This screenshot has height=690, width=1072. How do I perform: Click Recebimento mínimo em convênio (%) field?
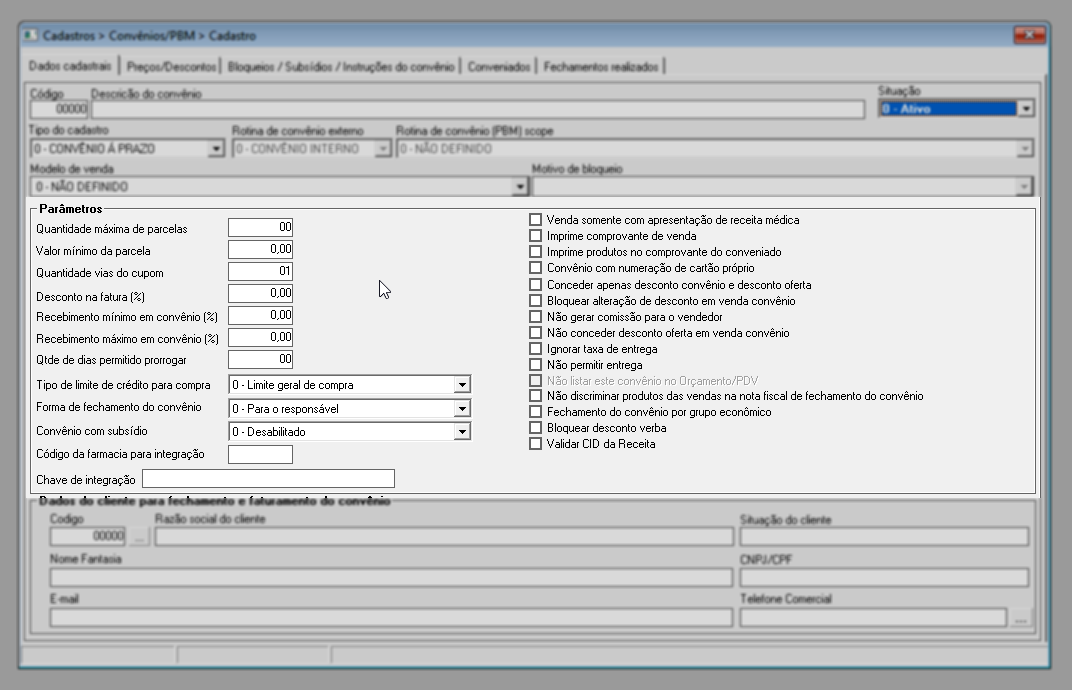tap(260, 315)
